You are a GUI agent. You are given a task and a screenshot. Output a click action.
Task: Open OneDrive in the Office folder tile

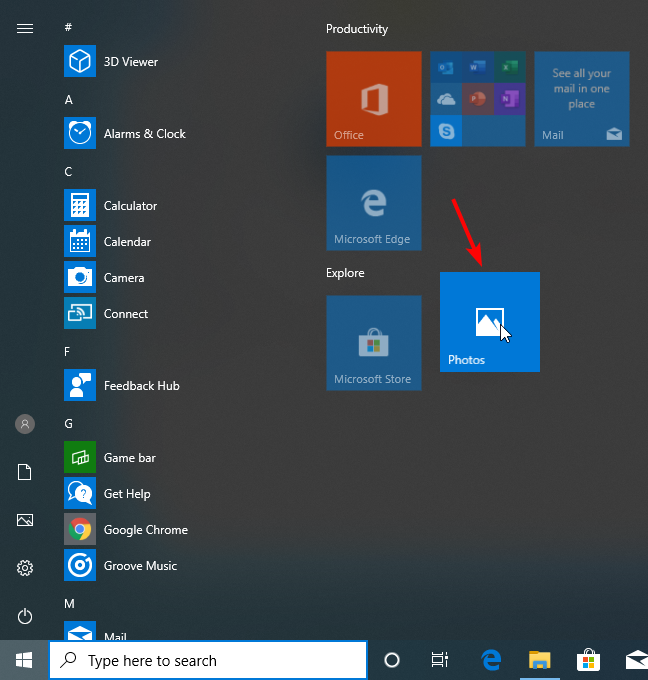pyautogui.click(x=446, y=99)
